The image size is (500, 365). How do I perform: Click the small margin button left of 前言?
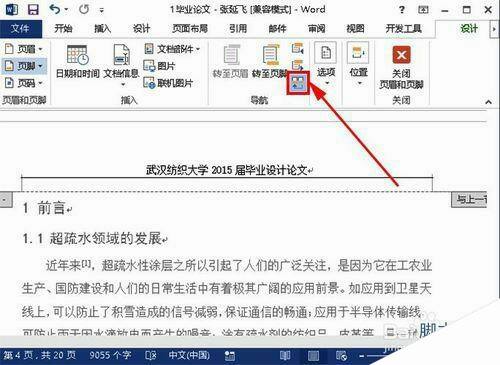point(5,200)
